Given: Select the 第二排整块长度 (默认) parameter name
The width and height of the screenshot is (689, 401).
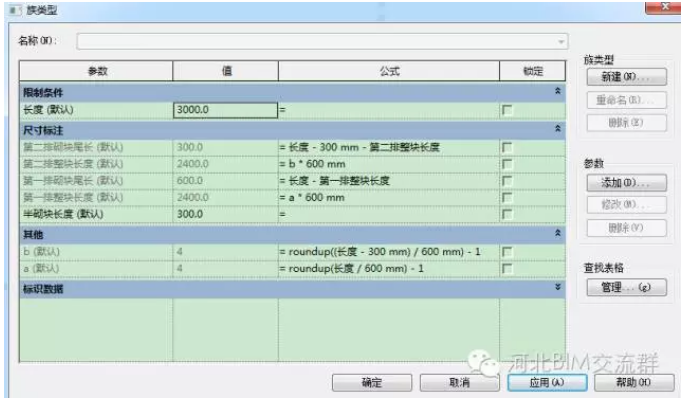Looking at the screenshot, I should [73, 164].
